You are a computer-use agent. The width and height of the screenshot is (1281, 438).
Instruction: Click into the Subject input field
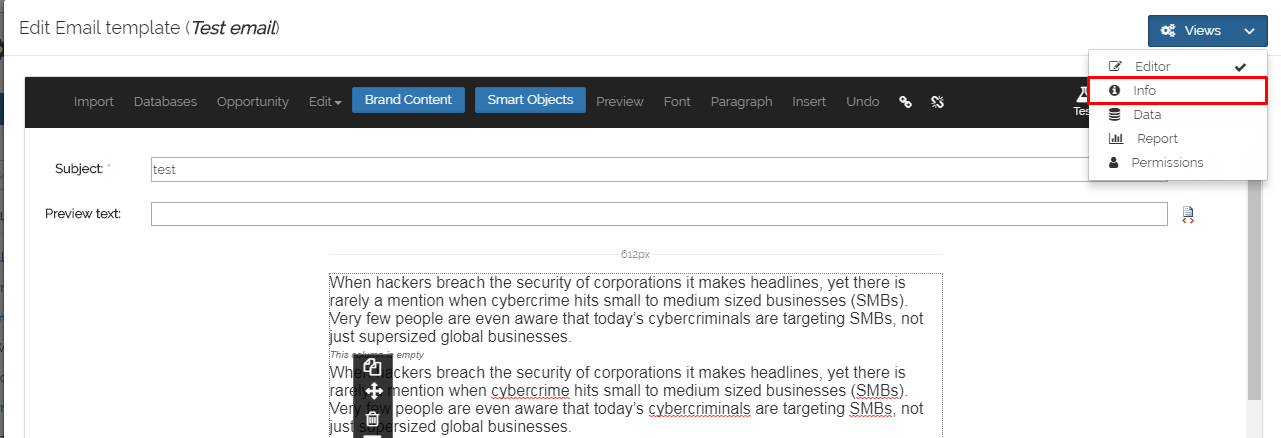(620, 169)
